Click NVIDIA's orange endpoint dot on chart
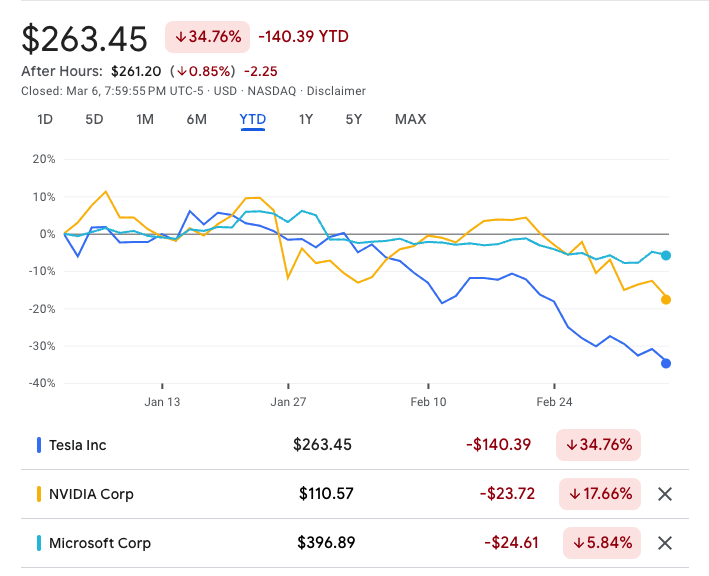Viewport: 709px width, 576px height. 666,299
